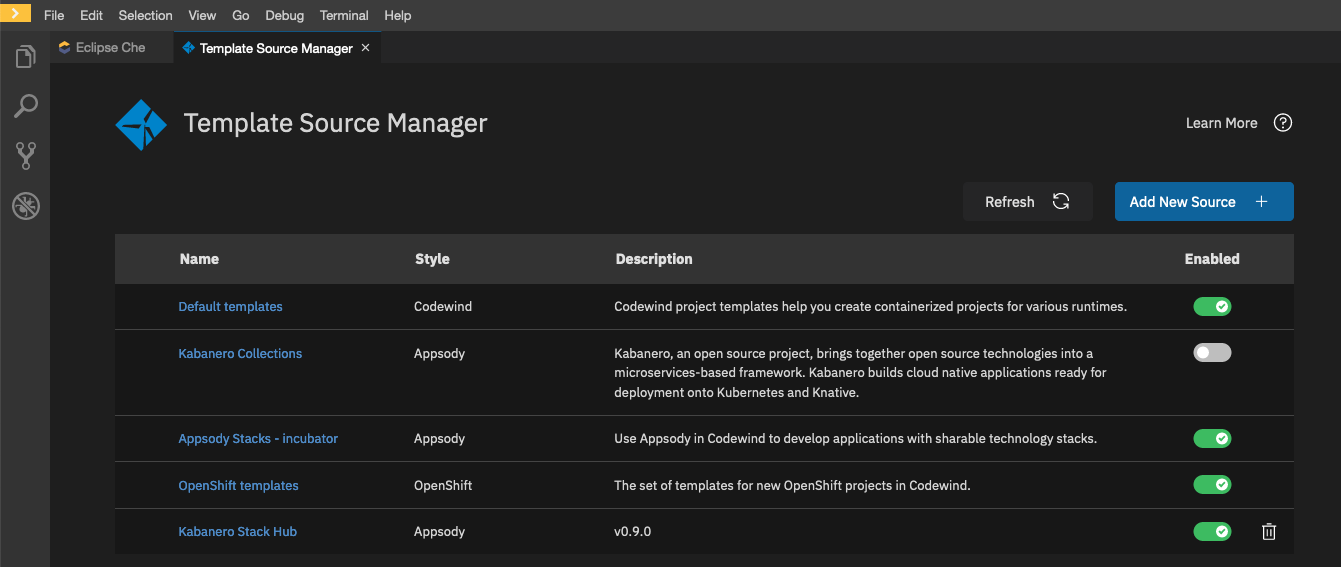Open the Help menu
The width and height of the screenshot is (1341, 567).
397,15
